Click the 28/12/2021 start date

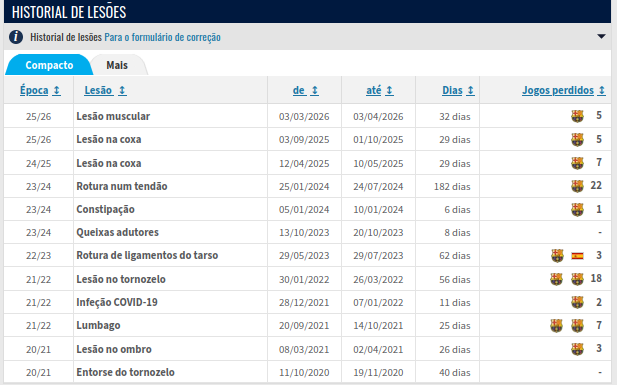click(x=304, y=303)
